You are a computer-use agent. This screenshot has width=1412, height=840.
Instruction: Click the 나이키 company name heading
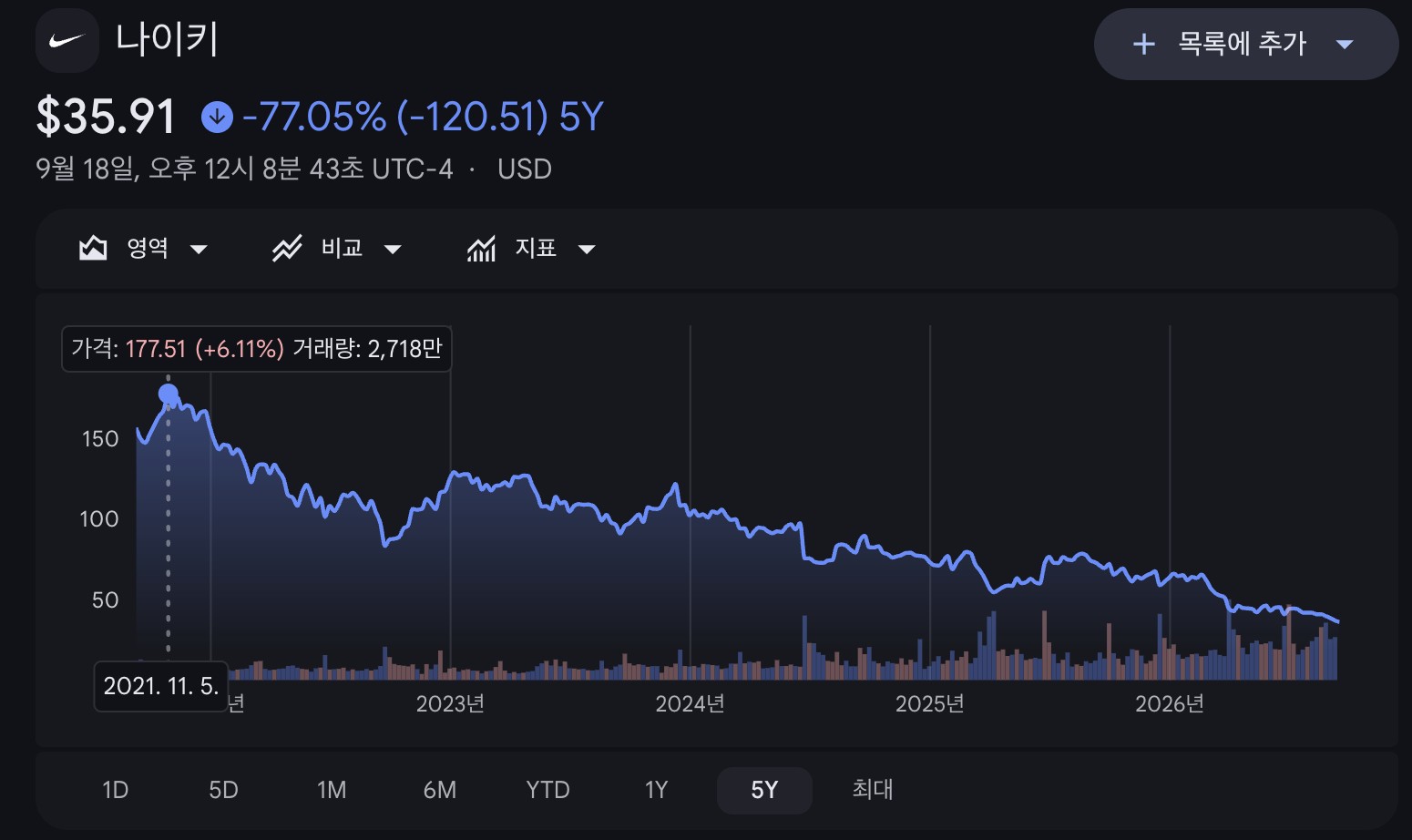tap(167, 39)
